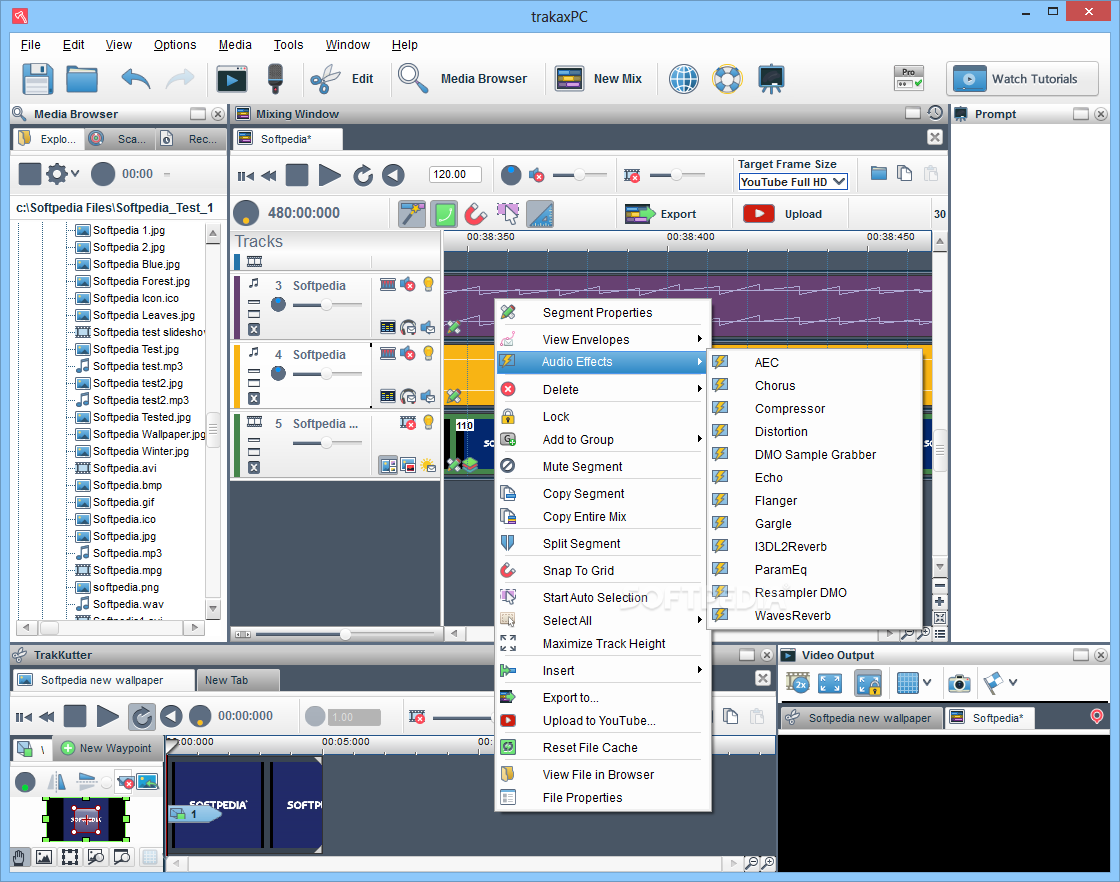Click the Media Browser toolbar button

coord(463,79)
